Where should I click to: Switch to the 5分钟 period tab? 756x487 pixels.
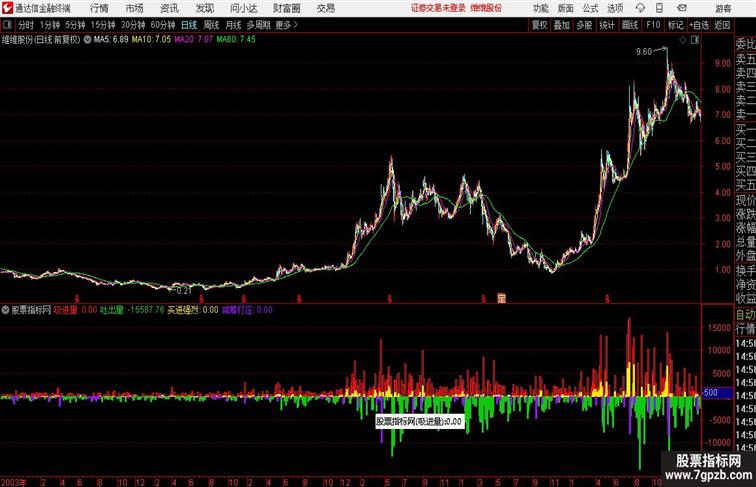75,25
